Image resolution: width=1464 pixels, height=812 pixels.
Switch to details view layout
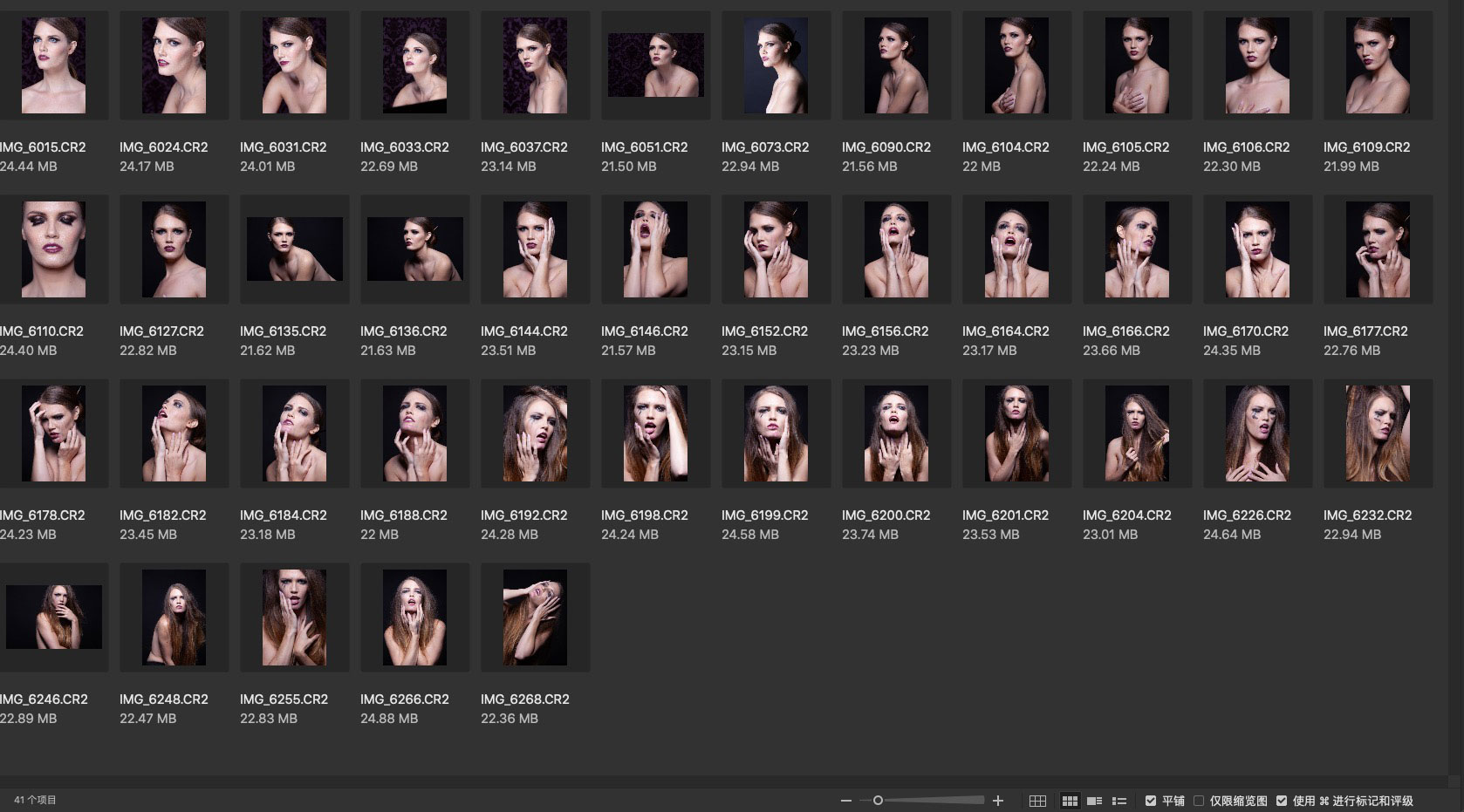click(x=1094, y=801)
